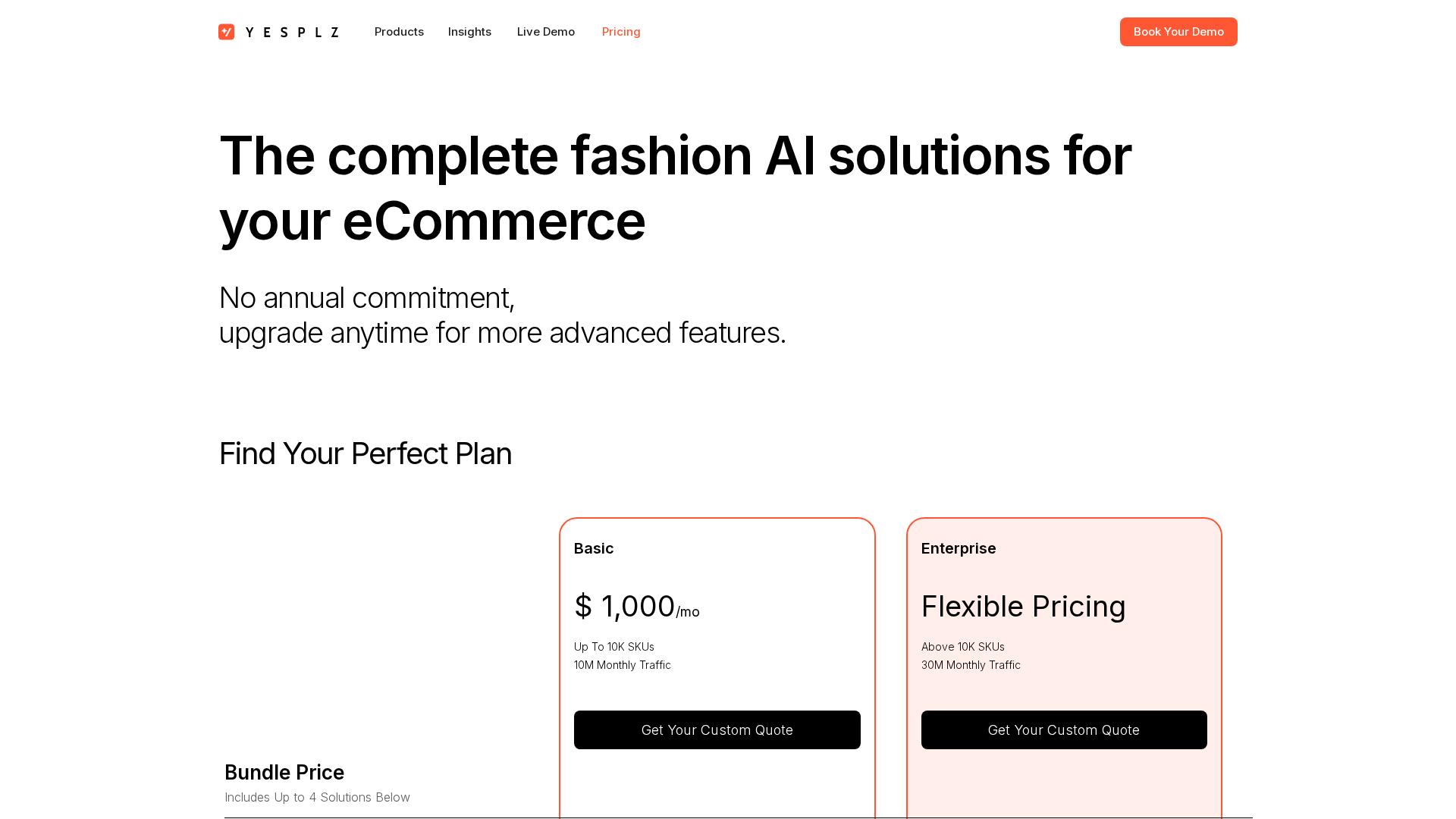Go to the Insights page
Viewport: 1456px width, 819px height.
click(x=469, y=32)
